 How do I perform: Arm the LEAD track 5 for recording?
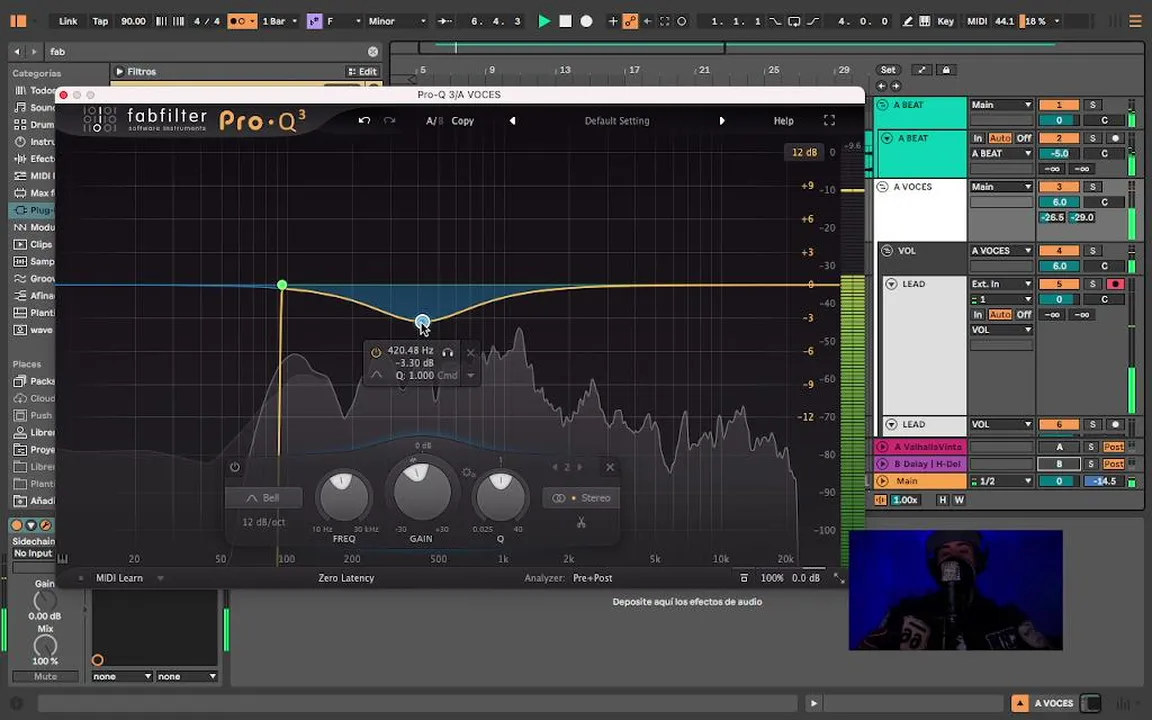[x=1115, y=284]
